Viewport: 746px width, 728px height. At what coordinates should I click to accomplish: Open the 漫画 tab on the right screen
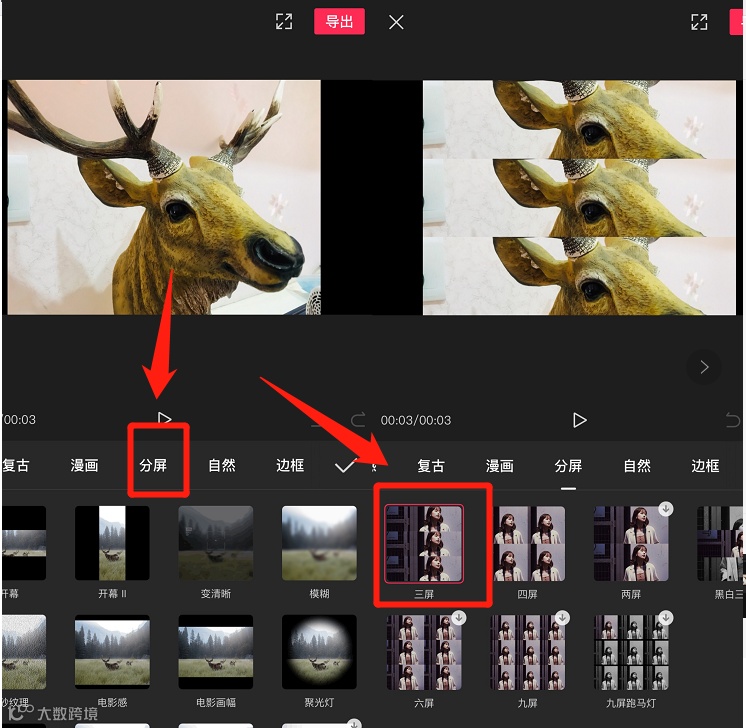pyautogui.click(x=500, y=466)
